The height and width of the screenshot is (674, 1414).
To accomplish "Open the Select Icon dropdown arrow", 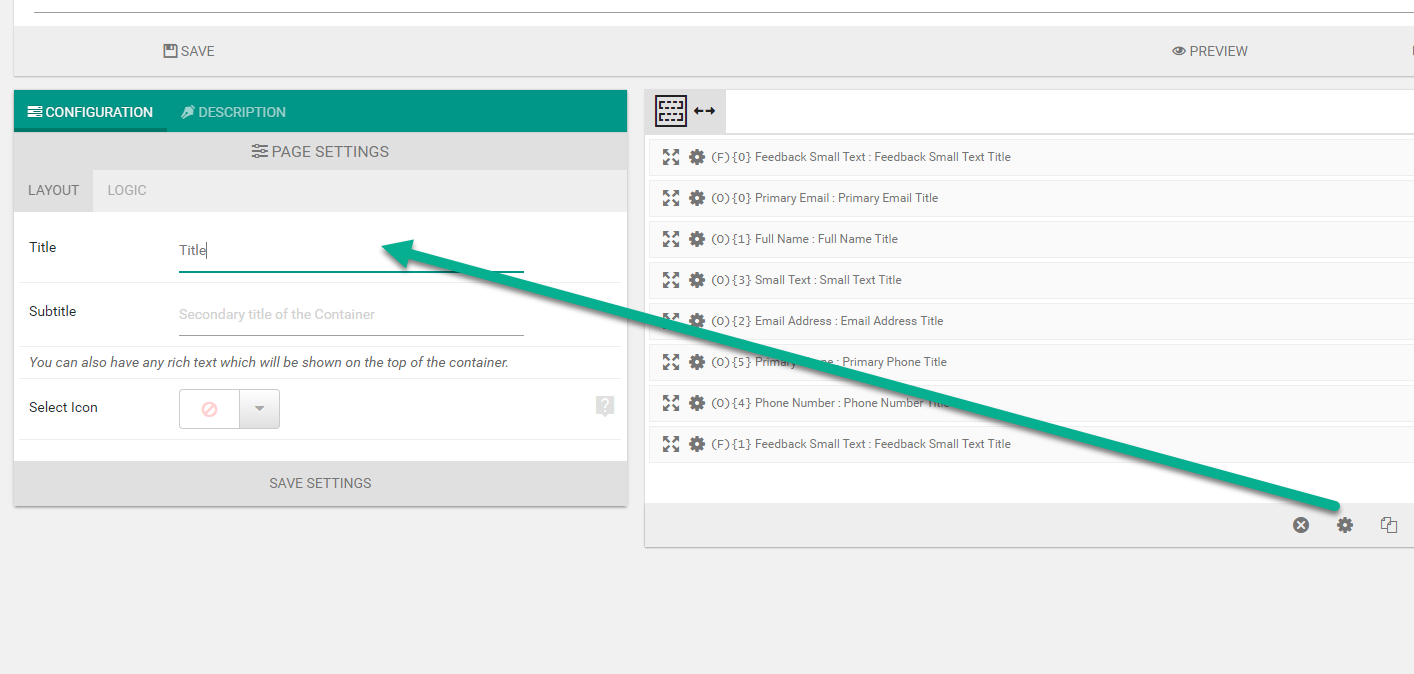I will pos(259,409).
